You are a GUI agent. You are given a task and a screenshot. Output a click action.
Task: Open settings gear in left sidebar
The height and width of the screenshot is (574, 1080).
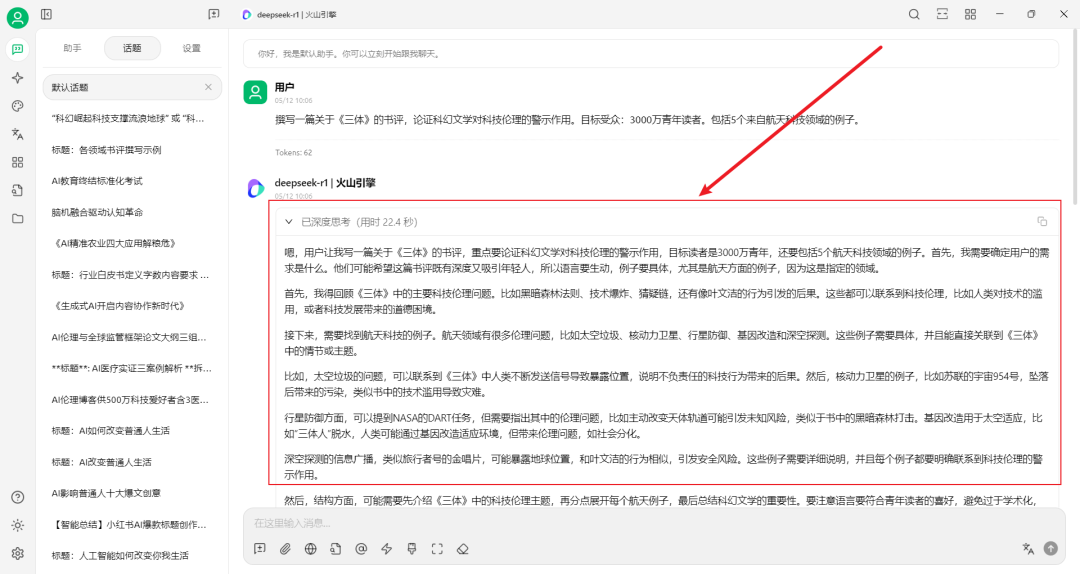click(18, 553)
